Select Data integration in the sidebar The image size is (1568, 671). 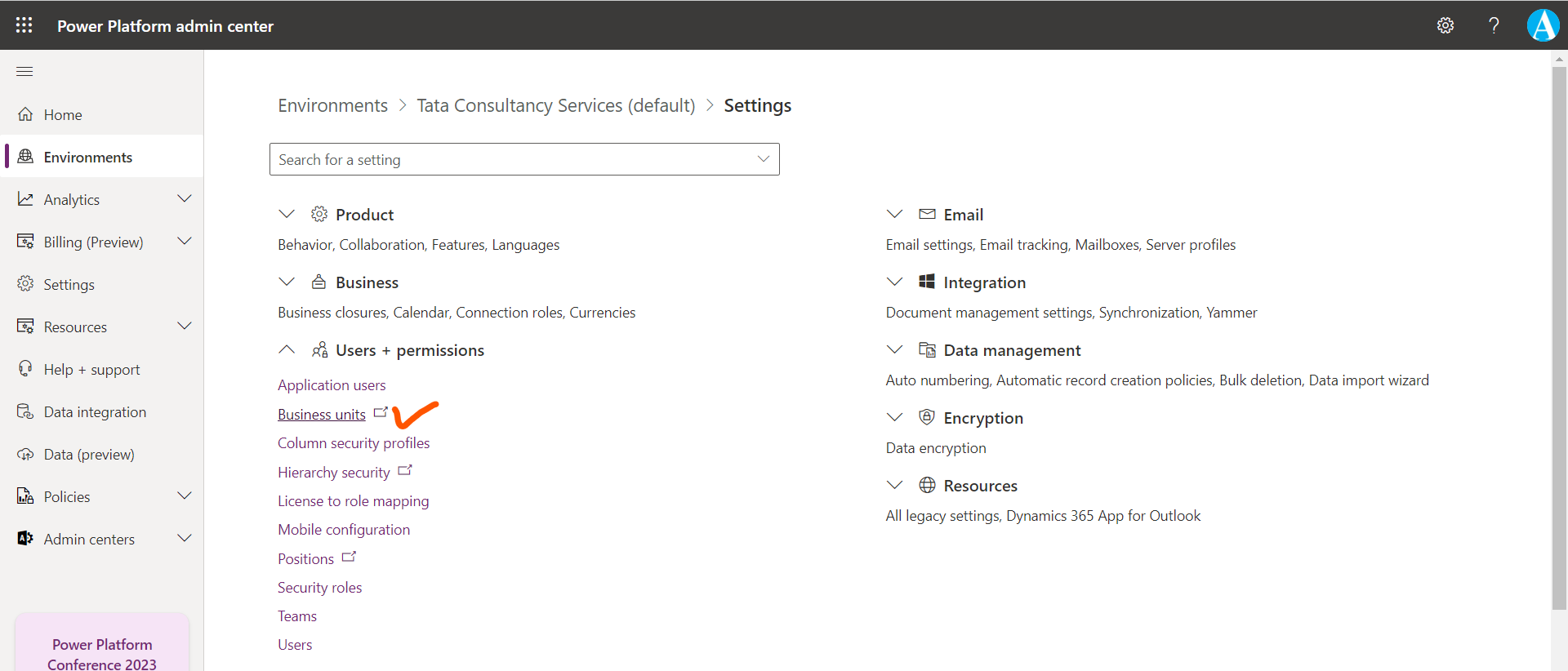(x=95, y=412)
